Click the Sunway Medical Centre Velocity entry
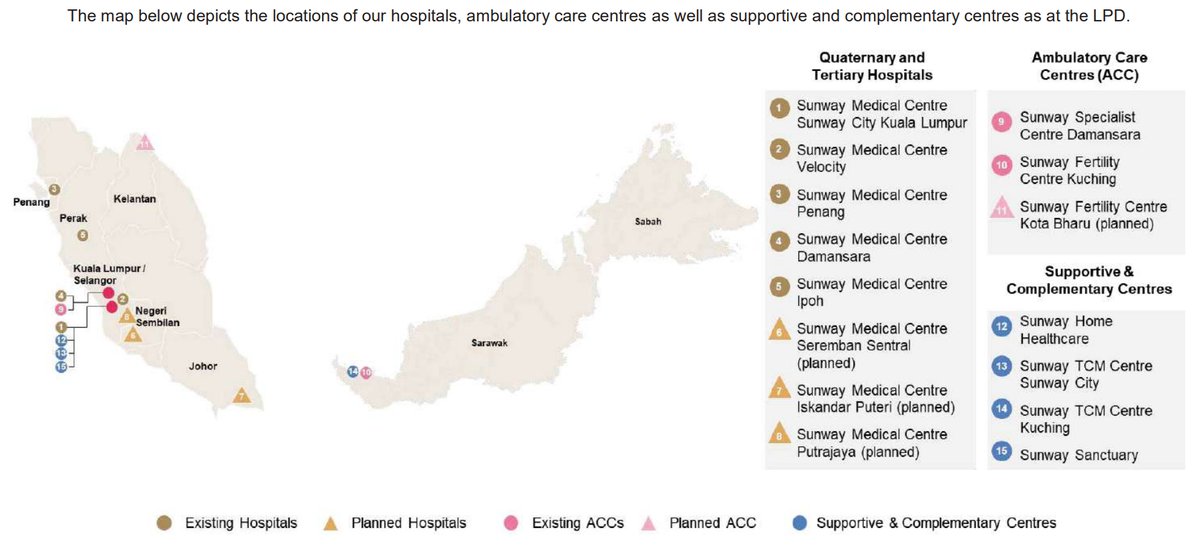1200x546 pixels. pos(871,159)
